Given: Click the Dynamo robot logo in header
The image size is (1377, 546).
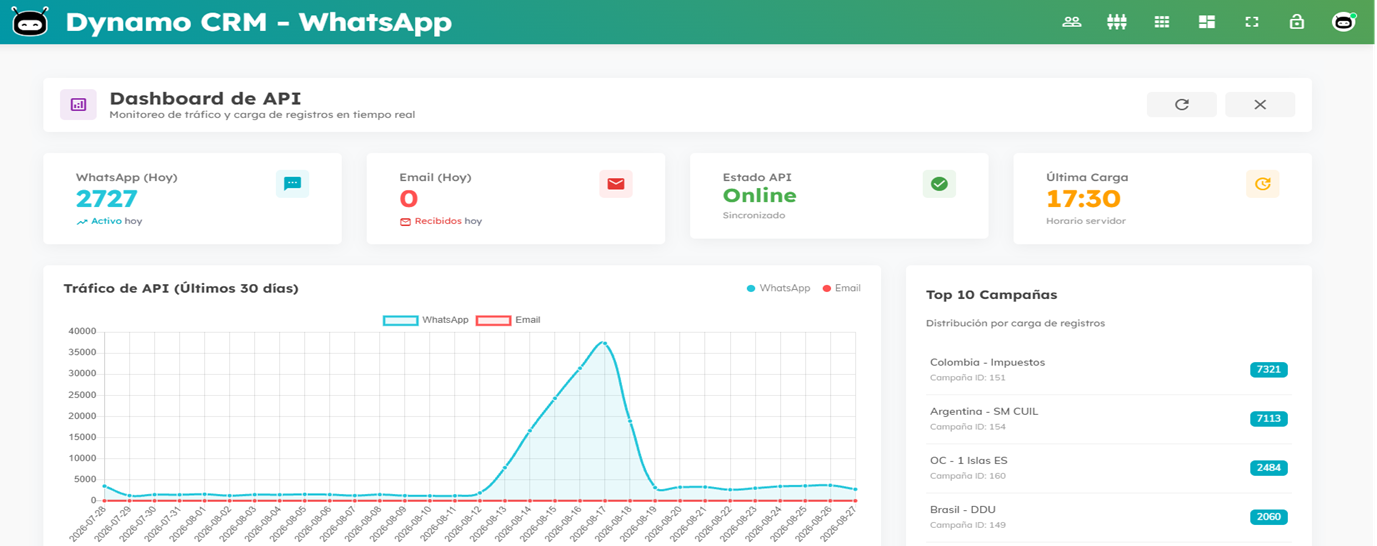Looking at the screenshot, I should point(30,22).
